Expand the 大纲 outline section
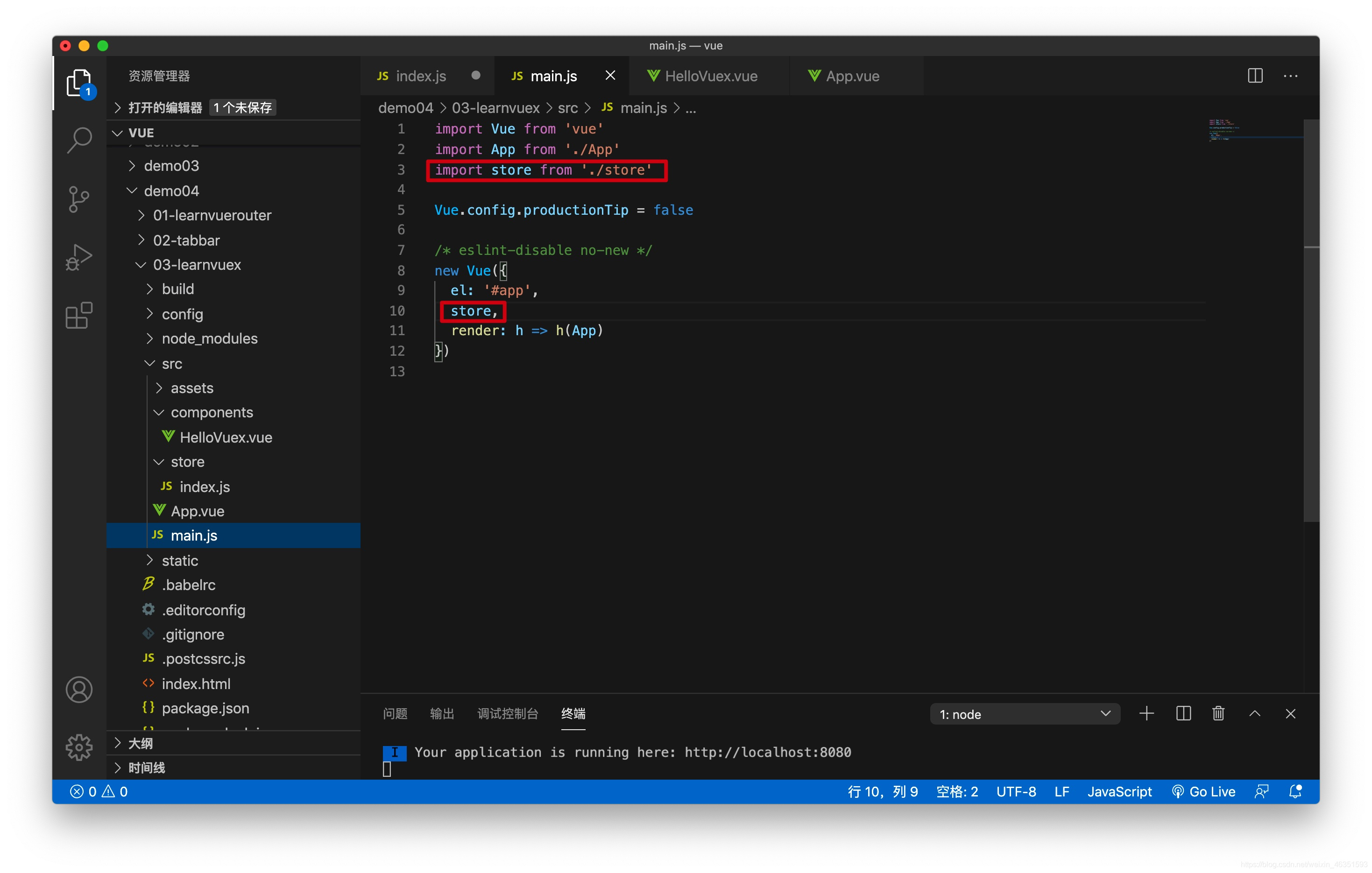1372x873 pixels. pyautogui.click(x=233, y=743)
